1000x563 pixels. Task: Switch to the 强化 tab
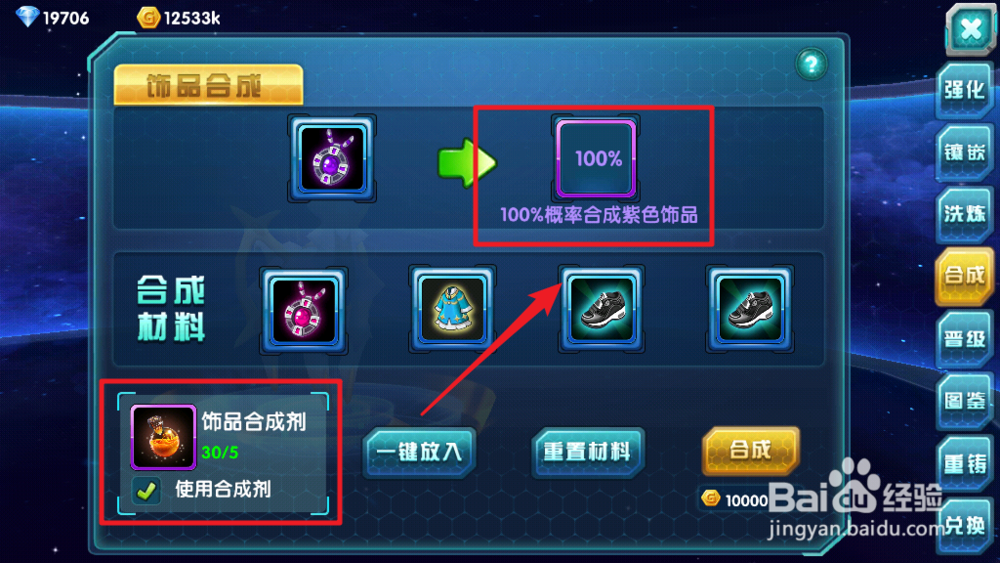click(966, 91)
